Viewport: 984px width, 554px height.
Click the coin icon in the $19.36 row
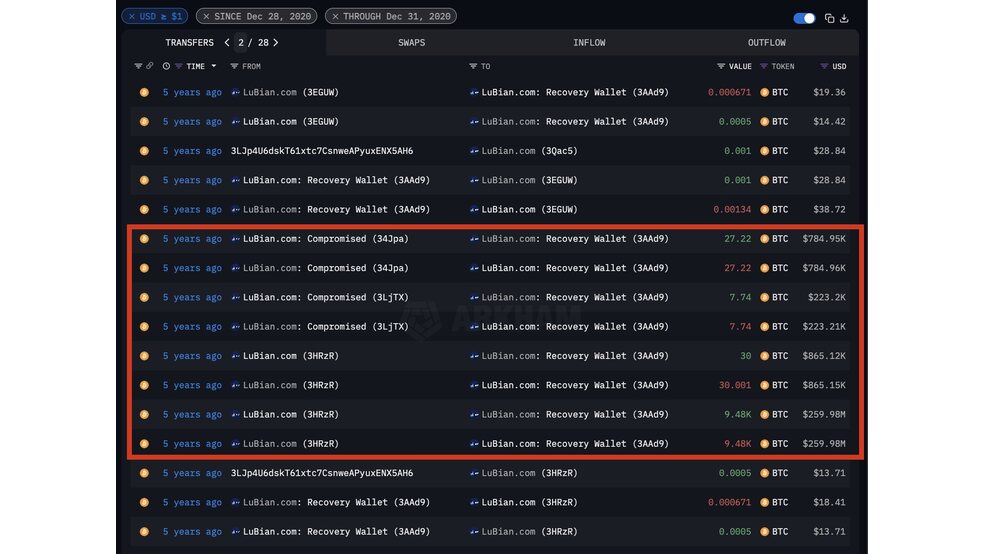pos(144,92)
